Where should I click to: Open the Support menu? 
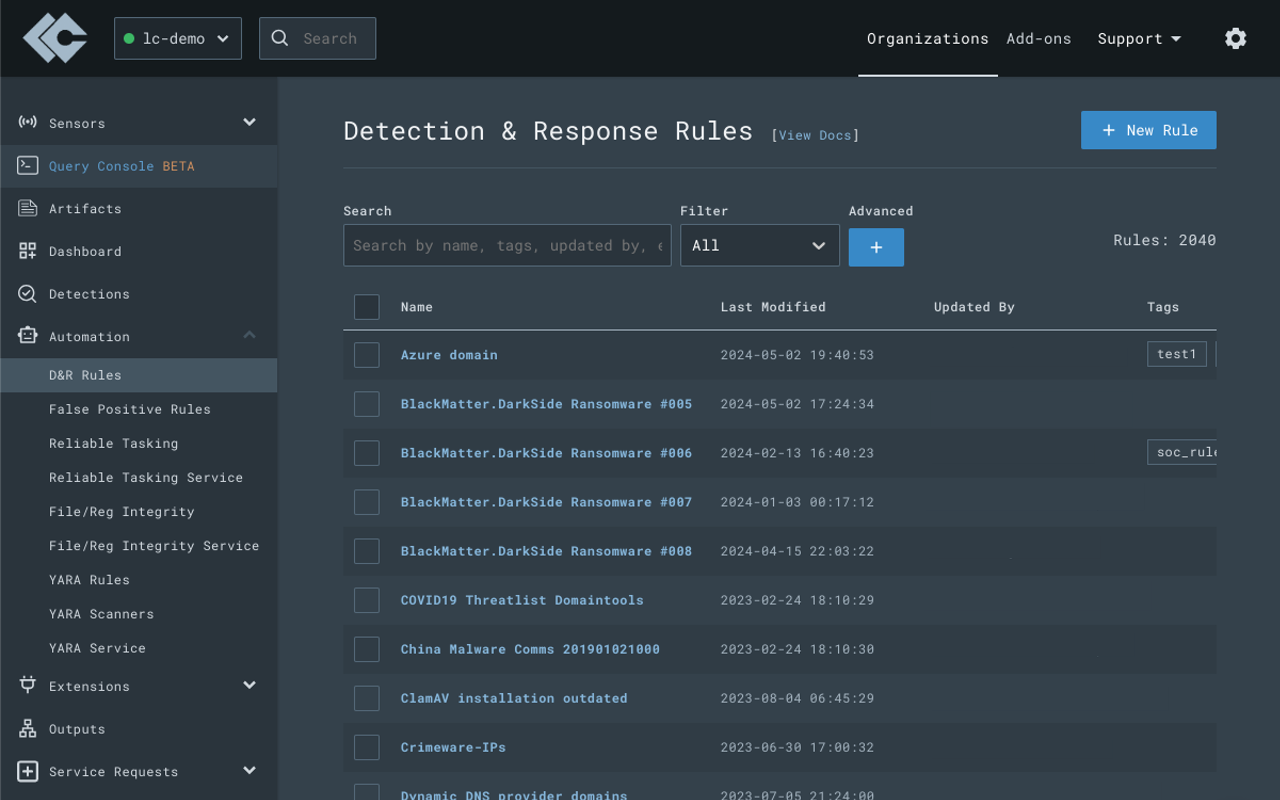[x=1139, y=39]
